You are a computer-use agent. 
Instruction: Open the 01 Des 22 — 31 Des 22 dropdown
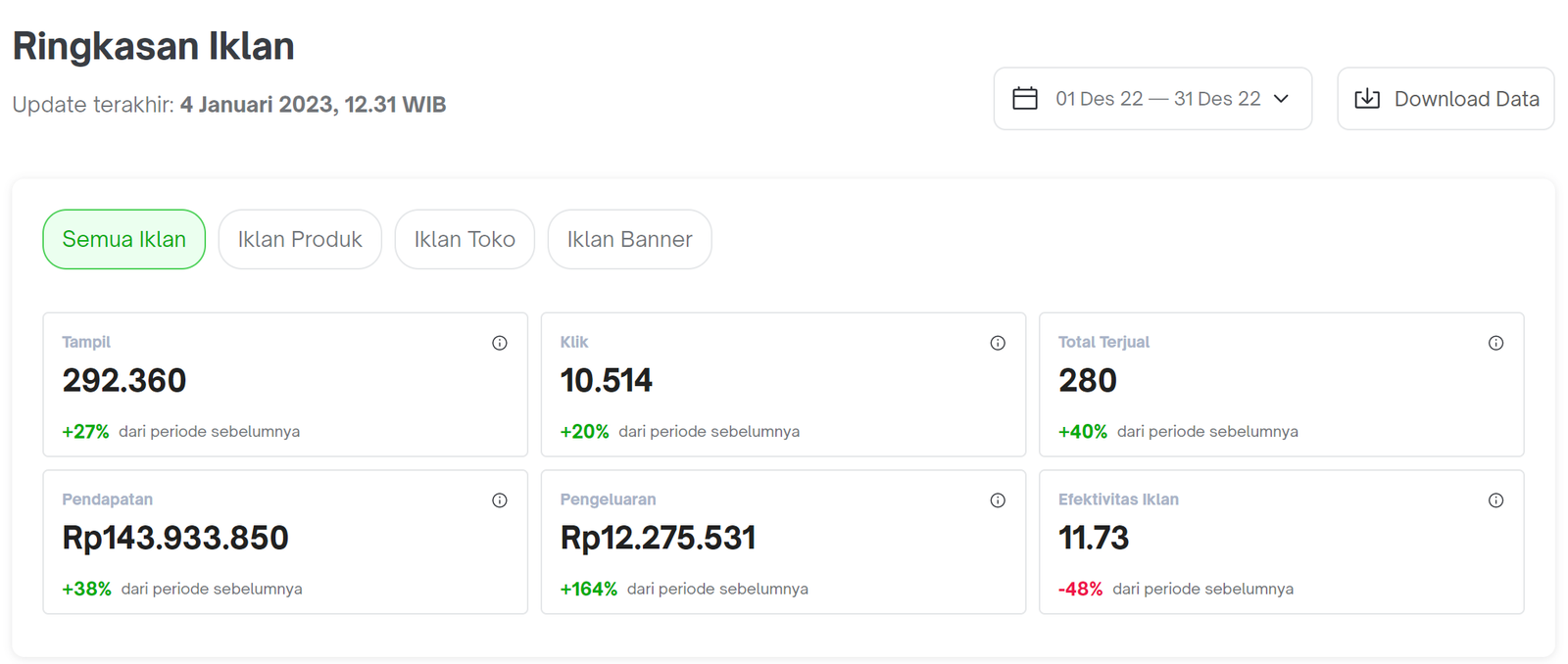pos(1157,99)
